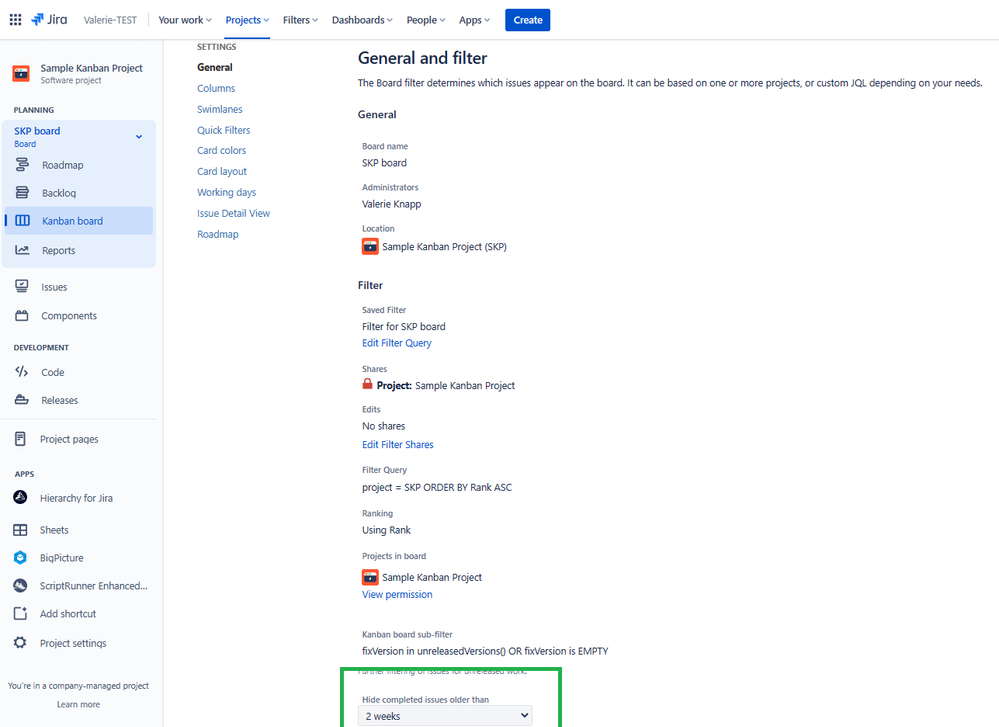The width and height of the screenshot is (999, 727).
Task: Click the Backlog icon in sidebar
Action: tap(22, 192)
